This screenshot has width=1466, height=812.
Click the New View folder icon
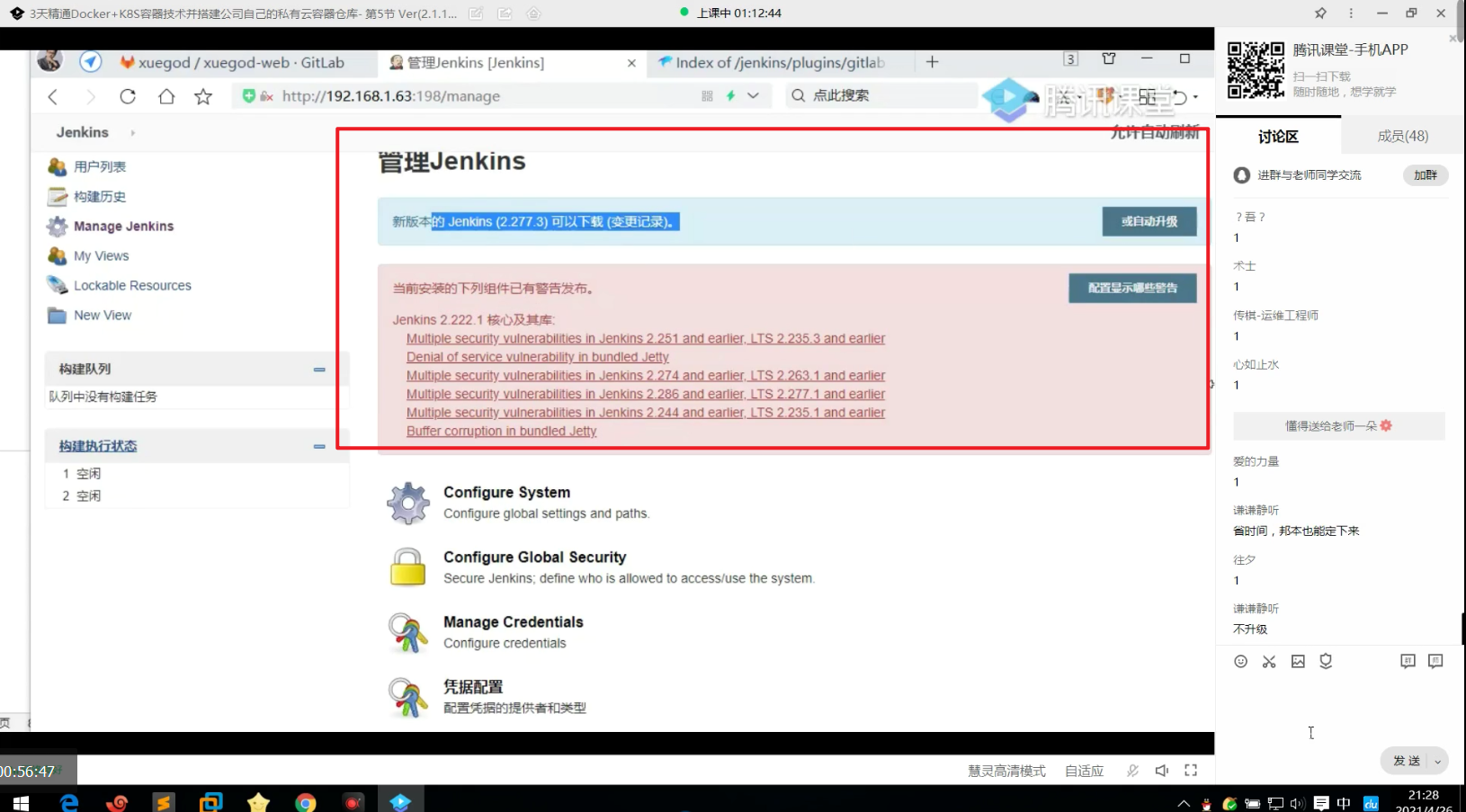(57, 315)
